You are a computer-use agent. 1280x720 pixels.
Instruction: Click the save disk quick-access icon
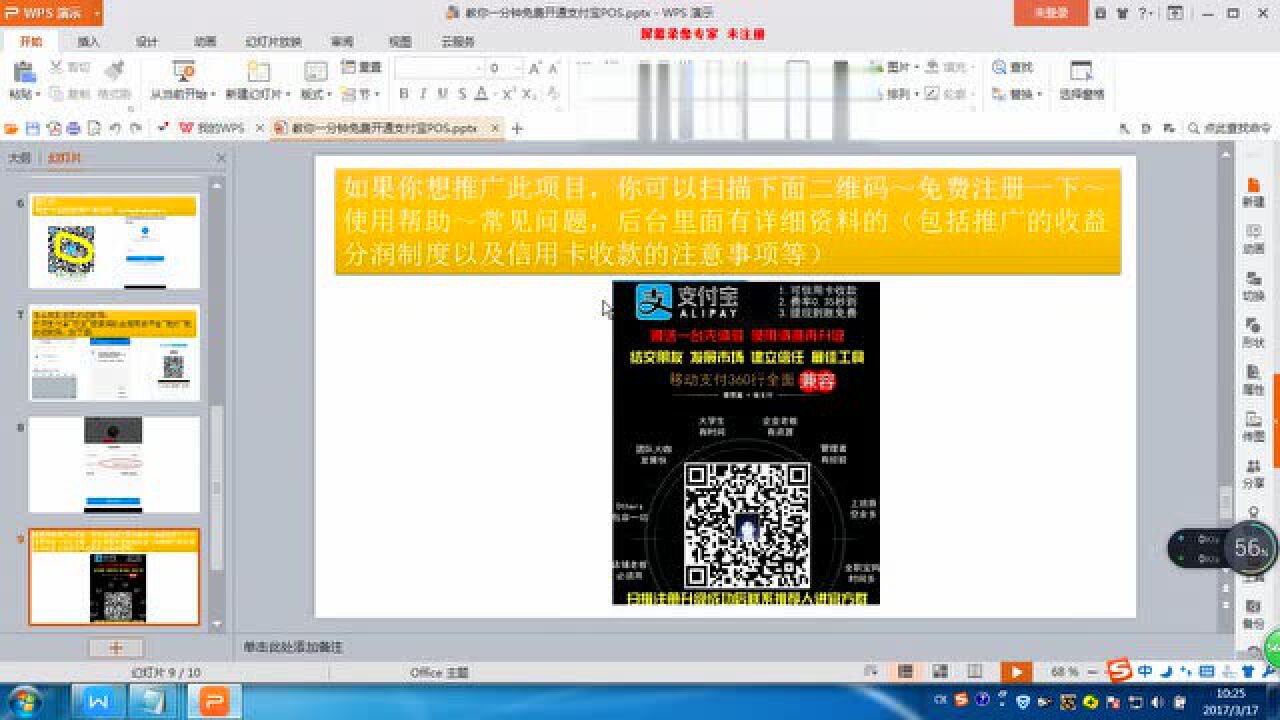[32, 129]
